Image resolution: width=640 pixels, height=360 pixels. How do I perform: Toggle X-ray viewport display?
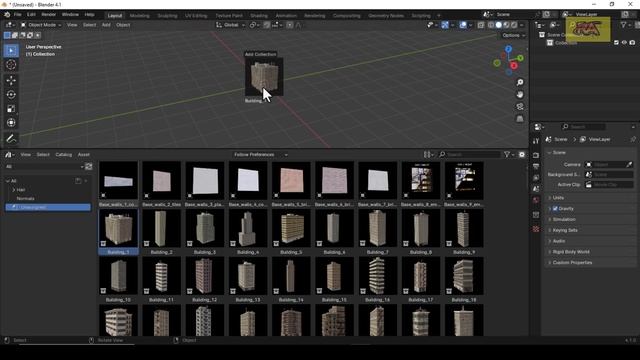point(481,25)
